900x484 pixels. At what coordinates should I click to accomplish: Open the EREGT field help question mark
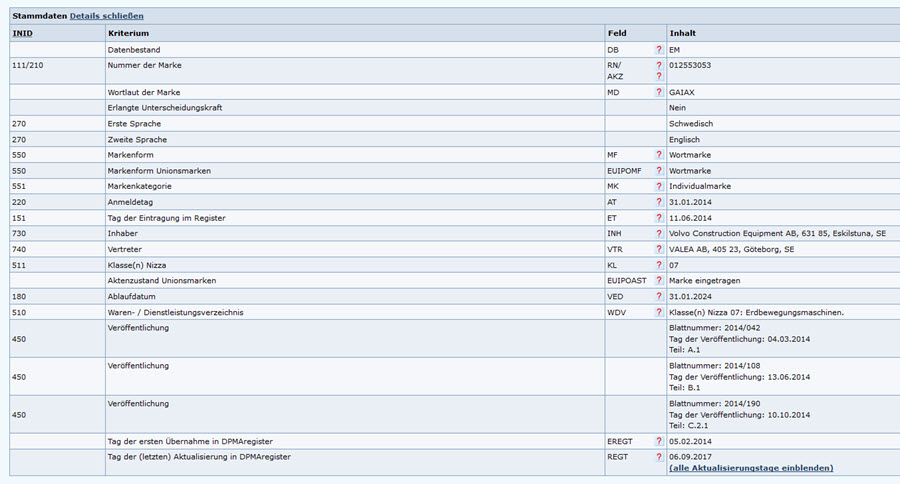point(659,441)
